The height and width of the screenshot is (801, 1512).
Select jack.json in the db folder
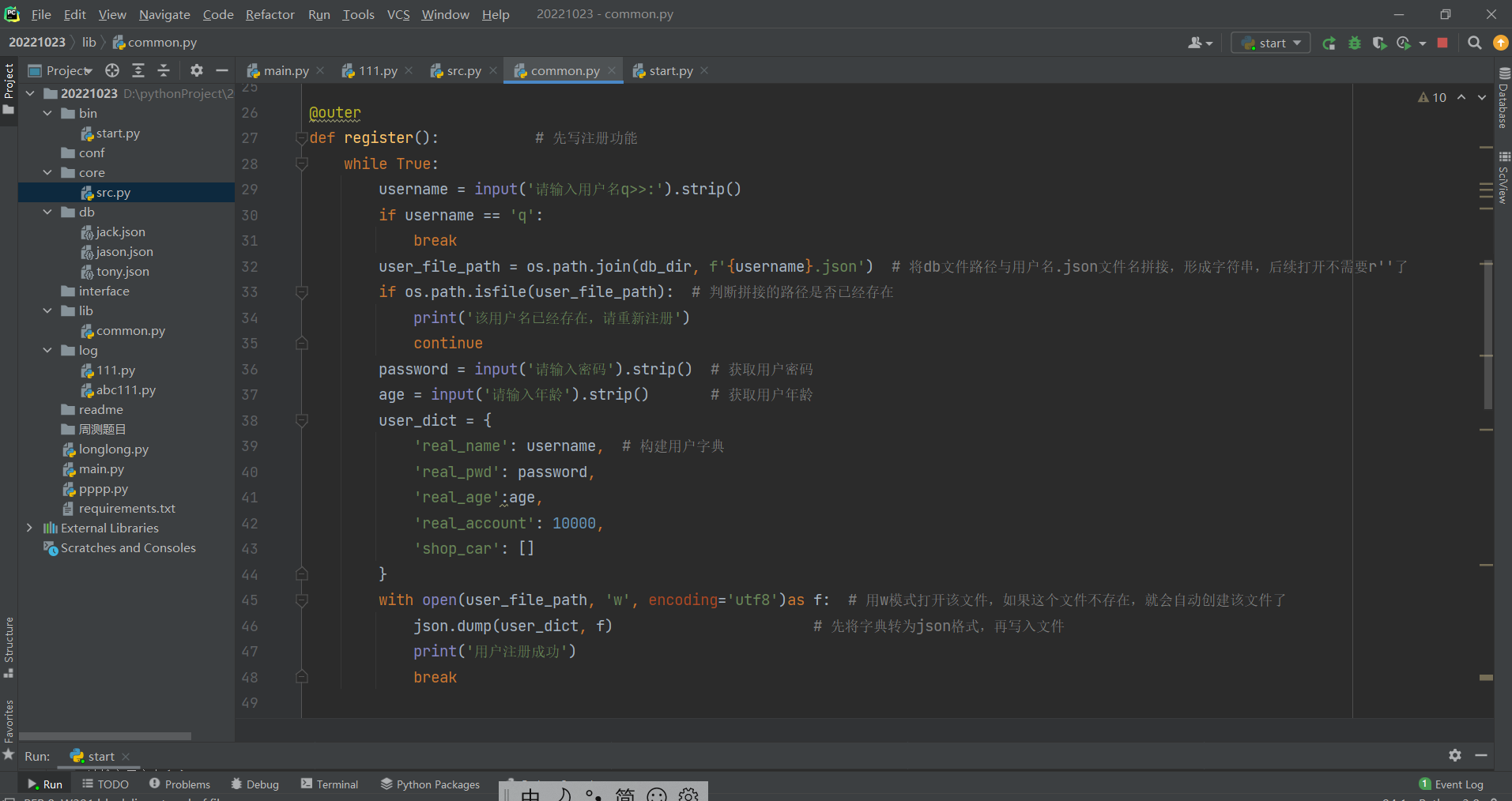(x=112, y=231)
